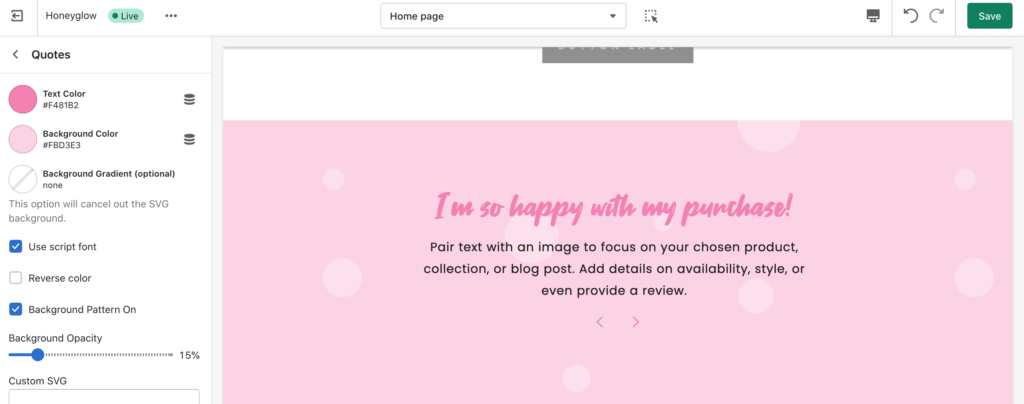Click the Live status badge

pos(125,16)
